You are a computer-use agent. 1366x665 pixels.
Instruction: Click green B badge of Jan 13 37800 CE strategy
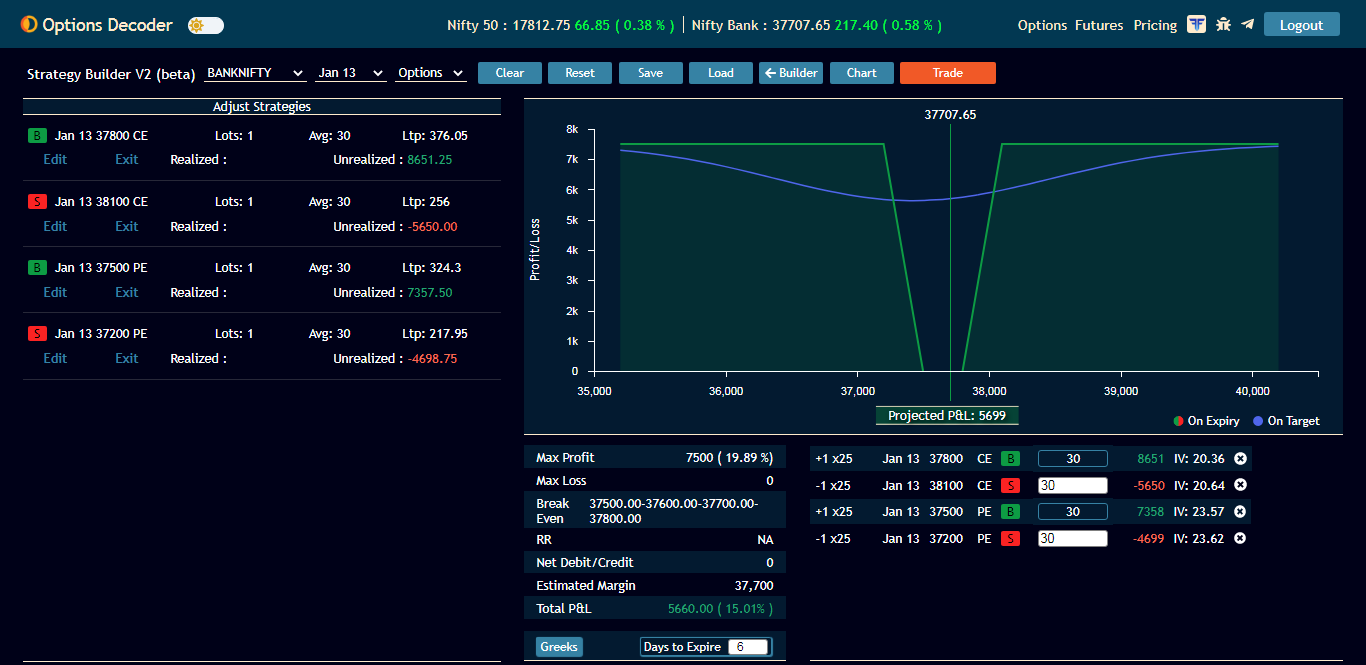pos(37,135)
